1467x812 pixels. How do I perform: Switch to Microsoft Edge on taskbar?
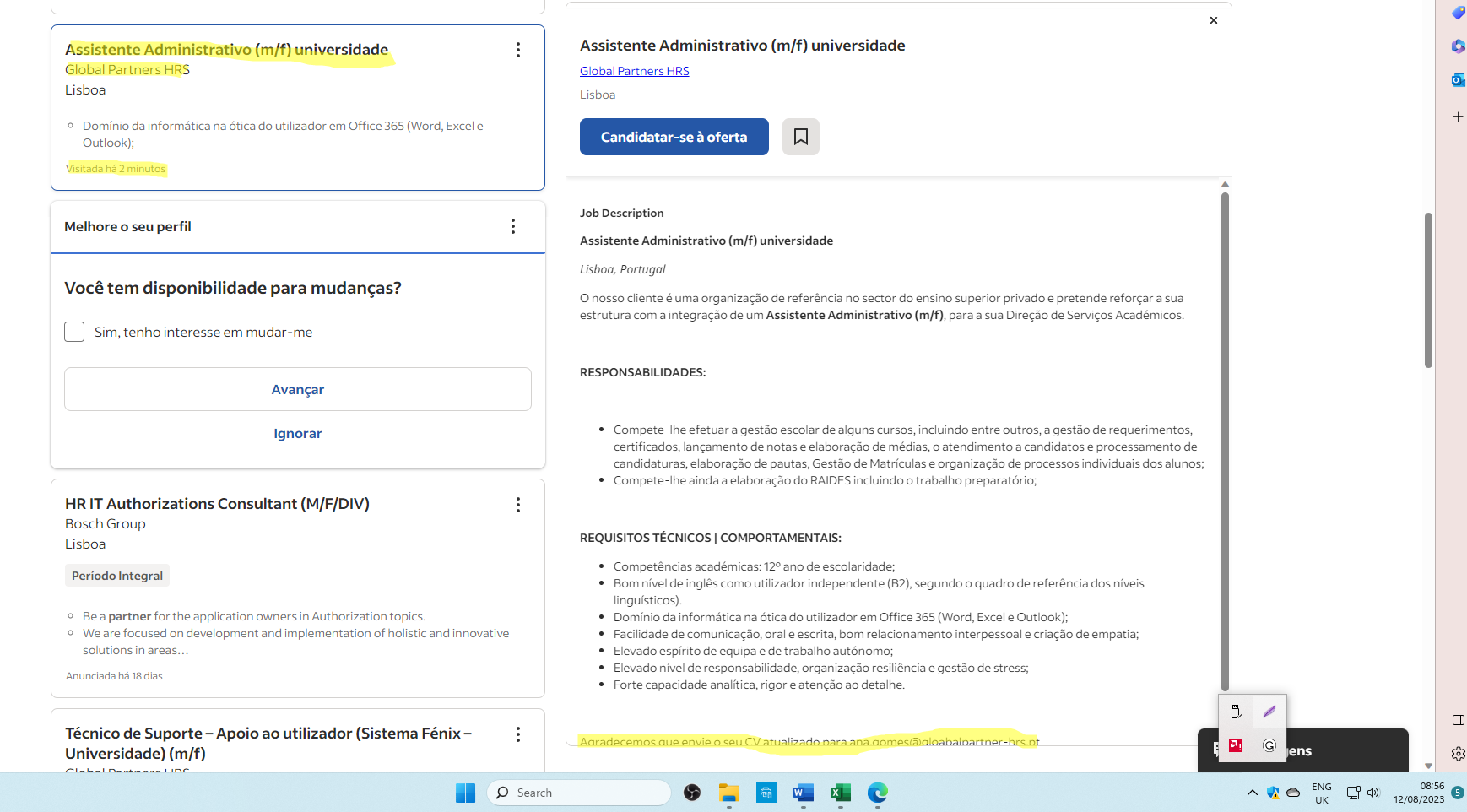[x=878, y=793]
